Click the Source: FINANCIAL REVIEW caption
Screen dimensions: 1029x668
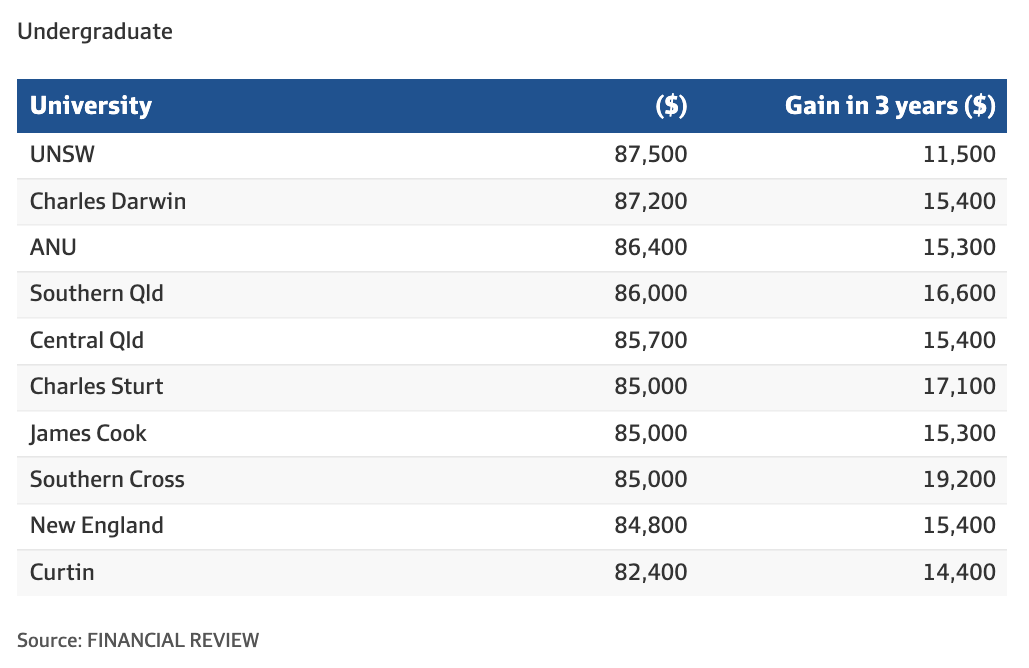(x=138, y=640)
